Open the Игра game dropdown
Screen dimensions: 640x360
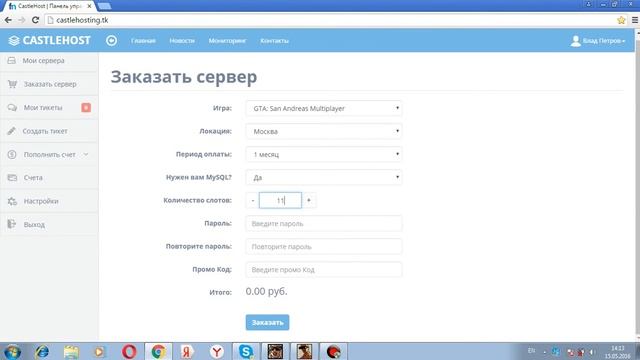coord(324,108)
